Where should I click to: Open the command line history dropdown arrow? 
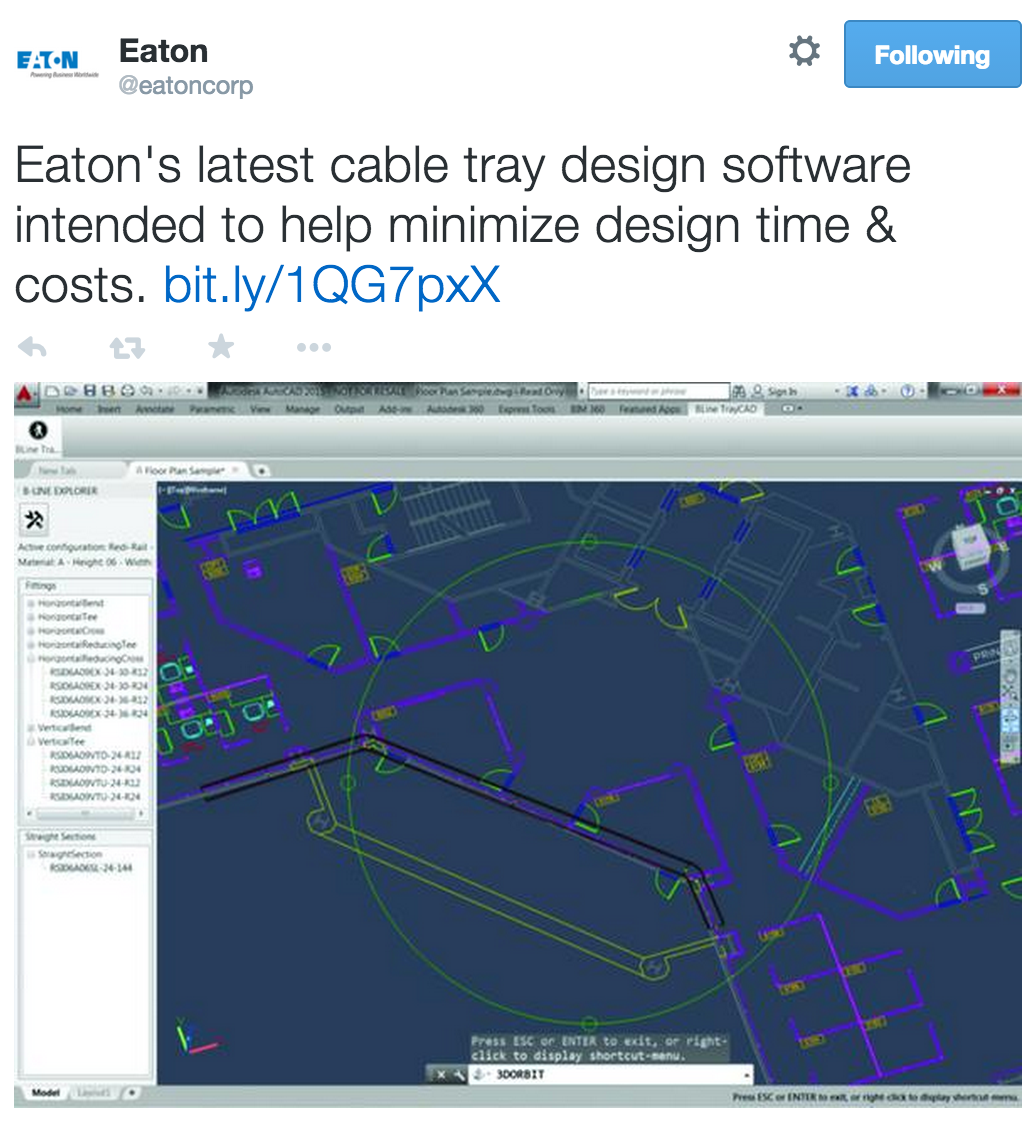[747, 1075]
